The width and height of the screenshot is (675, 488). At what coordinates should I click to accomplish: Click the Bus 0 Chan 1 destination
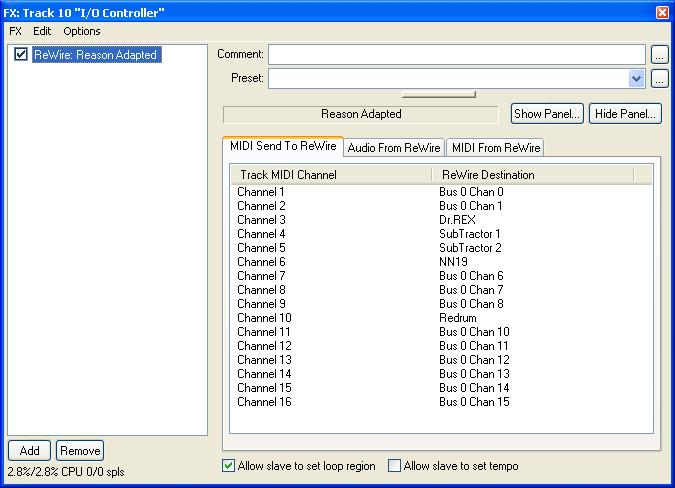(471, 206)
